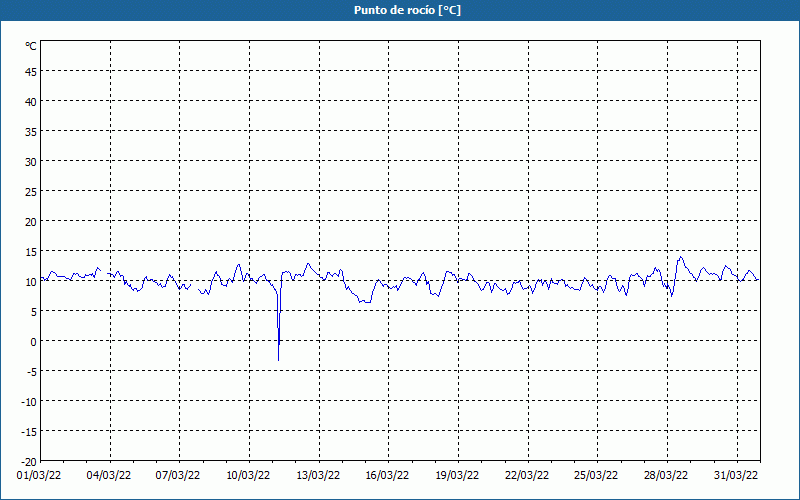This screenshot has height=500, width=800.
Task: Click the 04/03/22 date label
Action: [x=109, y=476]
